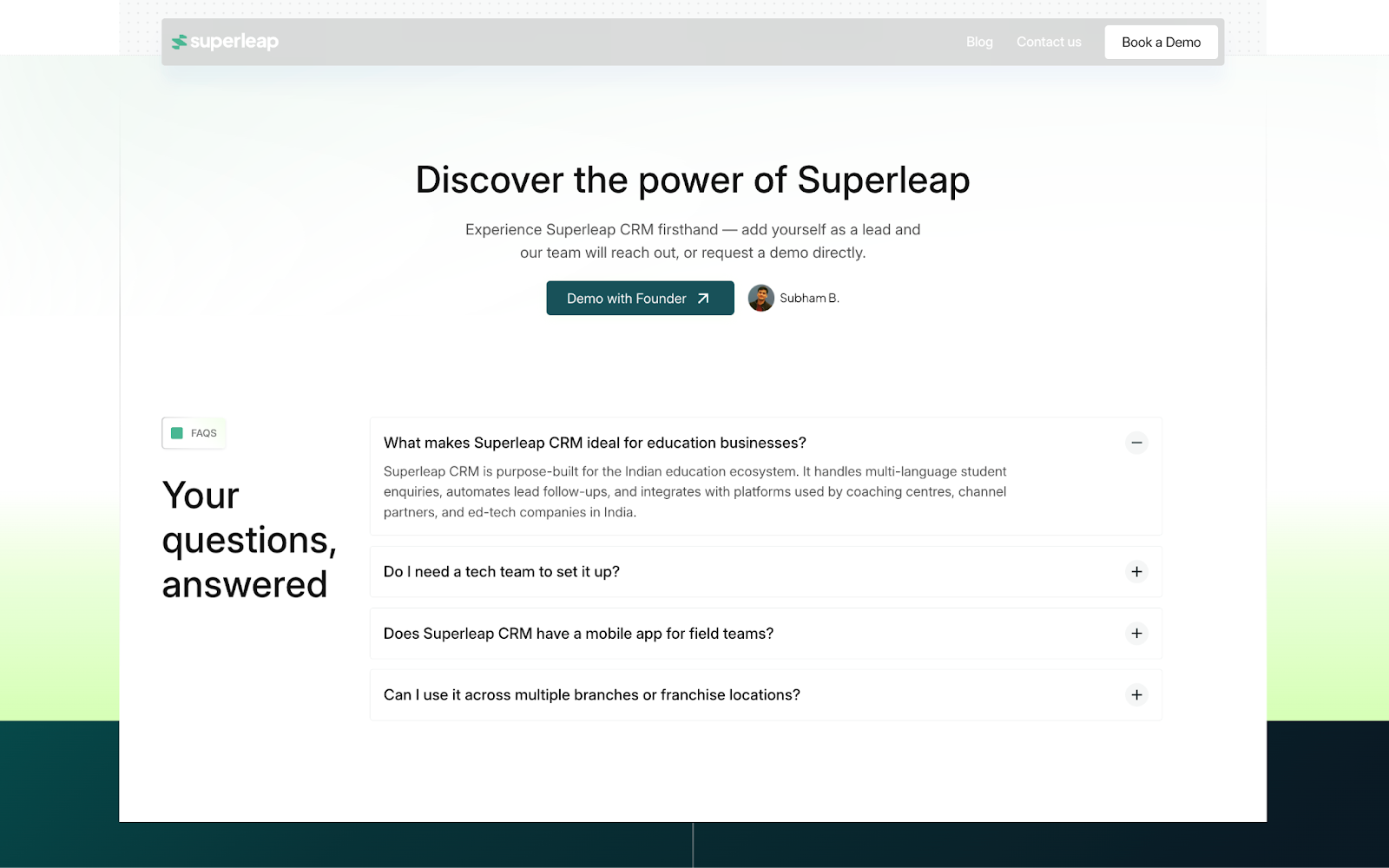This screenshot has height=868, width=1389.
Task: Click question 'Can I use it across multiple branches or franchise locations?'
Action: click(x=592, y=695)
